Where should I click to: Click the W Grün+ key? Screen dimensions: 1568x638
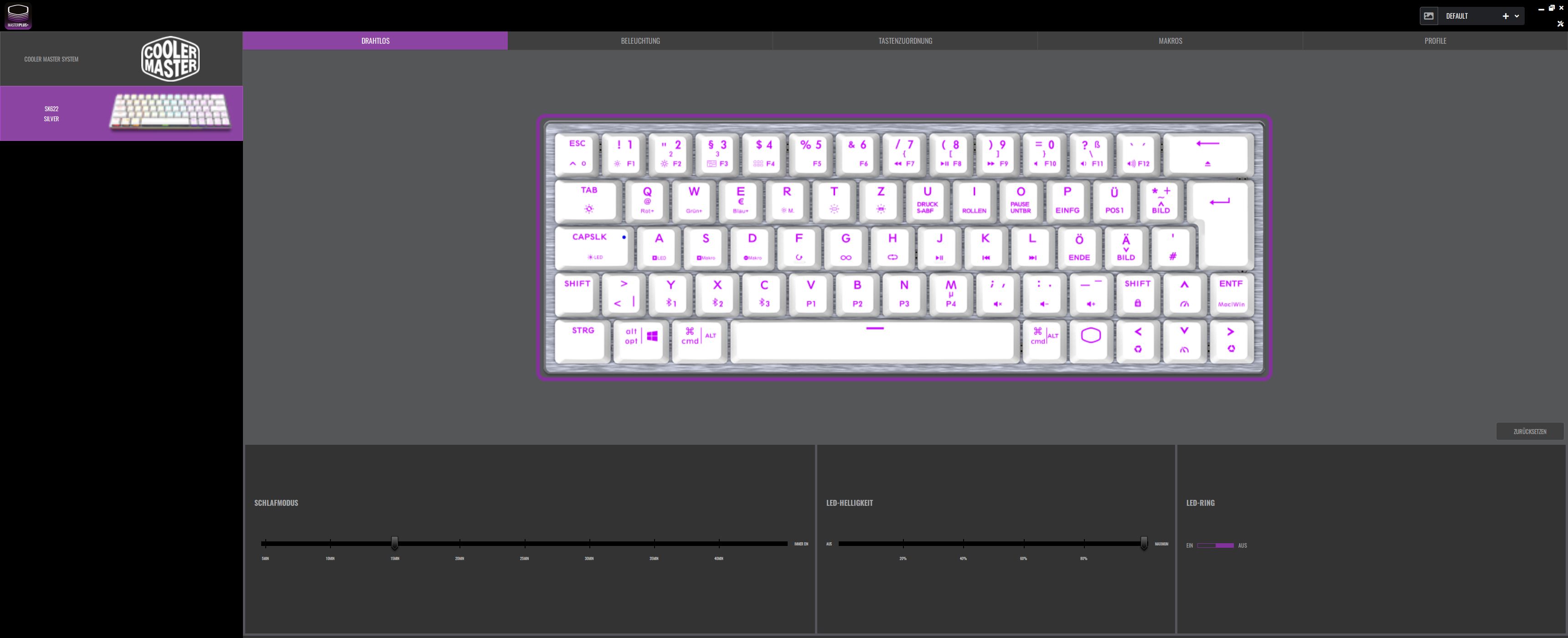click(x=694, y=201)
